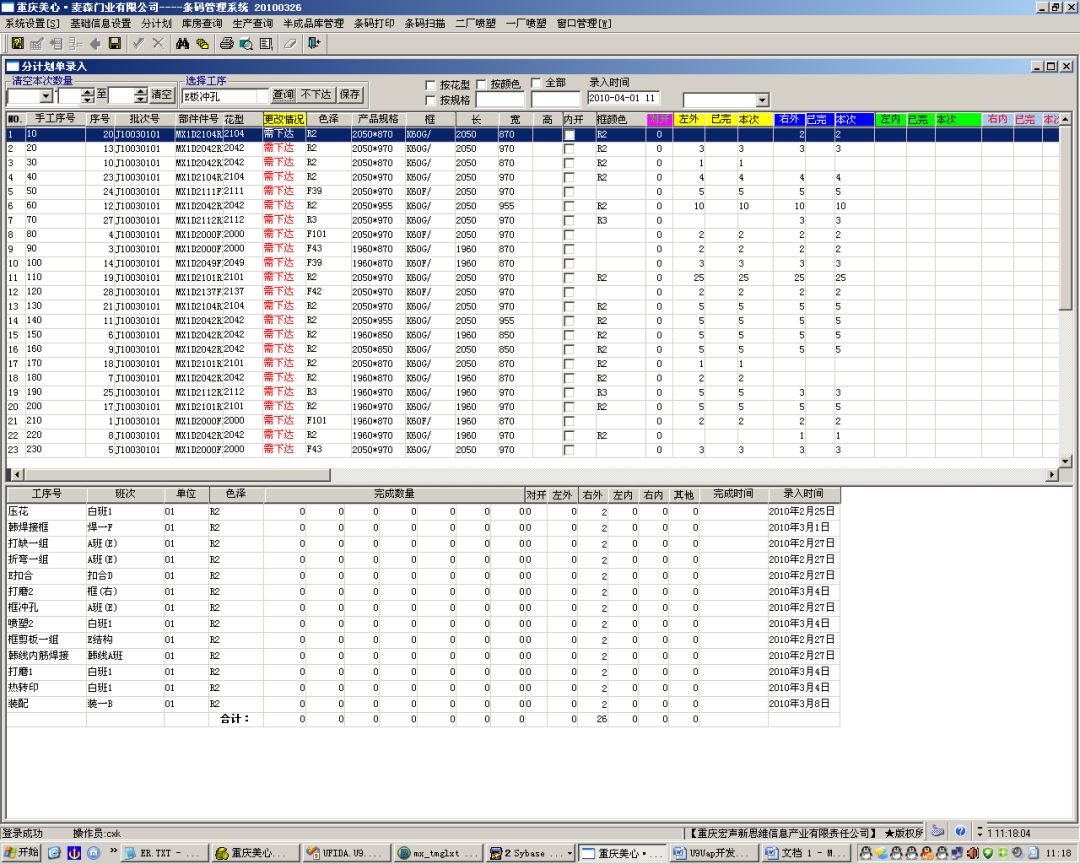Open the 条码打印 menu

point(374,23)
